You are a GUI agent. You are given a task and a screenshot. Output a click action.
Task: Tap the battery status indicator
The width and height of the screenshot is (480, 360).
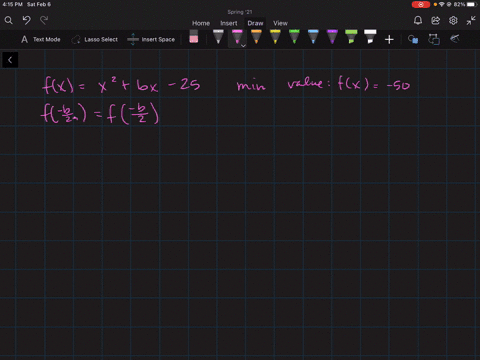(466, 4)
